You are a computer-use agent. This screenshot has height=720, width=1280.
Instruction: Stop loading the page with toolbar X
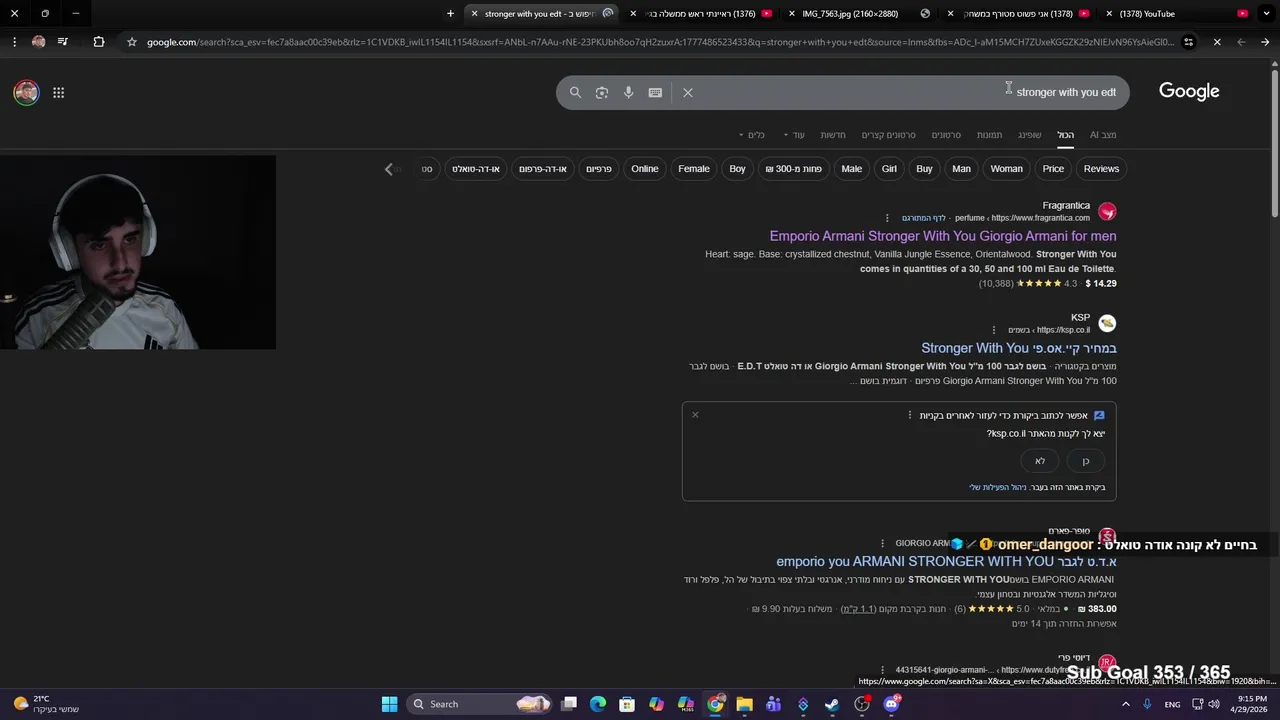coord(1217,42)
